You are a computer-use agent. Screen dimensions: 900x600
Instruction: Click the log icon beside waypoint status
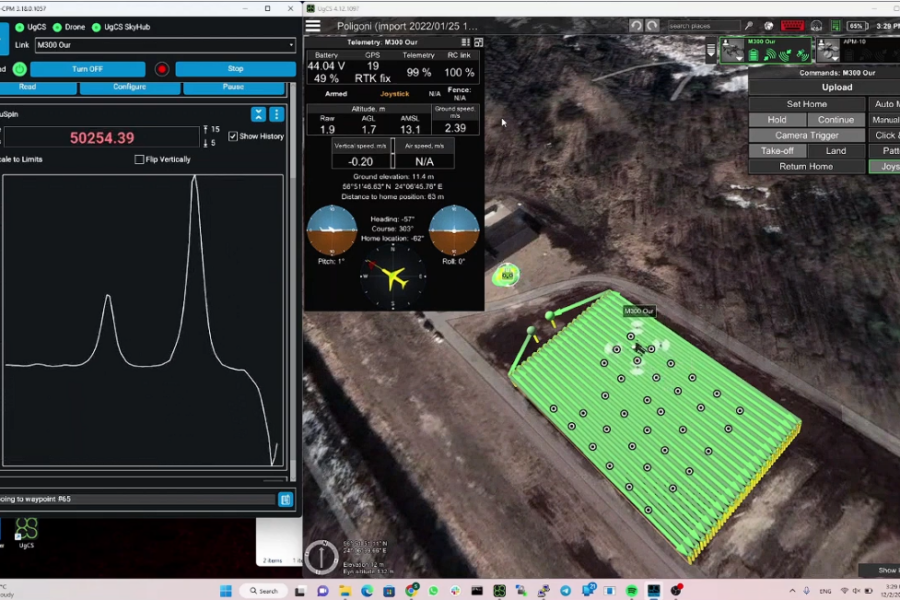[285, 499]
